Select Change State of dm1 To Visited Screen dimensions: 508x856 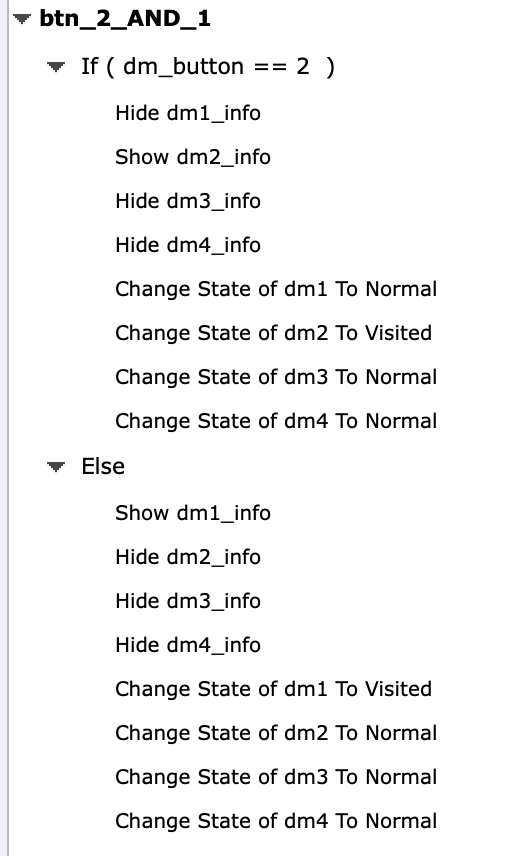point(273,689)
